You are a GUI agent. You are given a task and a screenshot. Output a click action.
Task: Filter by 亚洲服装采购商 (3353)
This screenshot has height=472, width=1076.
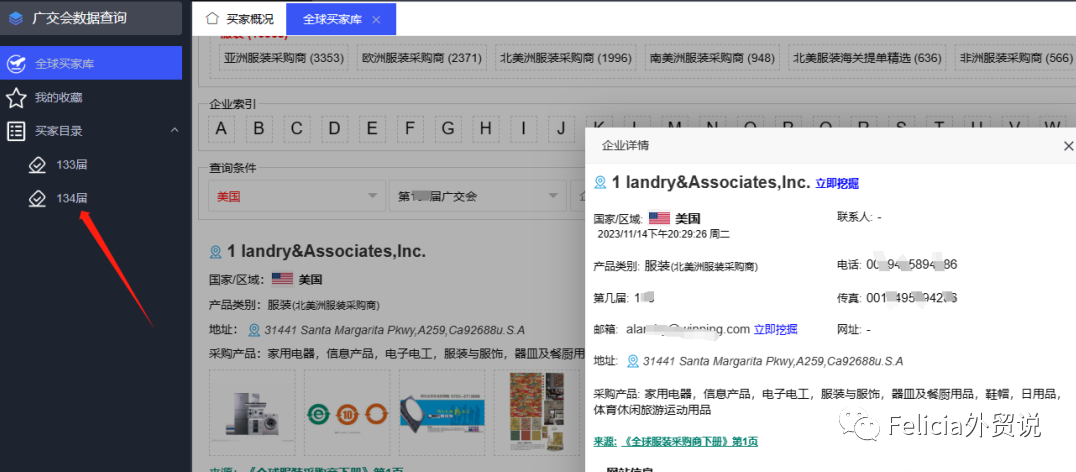tap(284, 58)
